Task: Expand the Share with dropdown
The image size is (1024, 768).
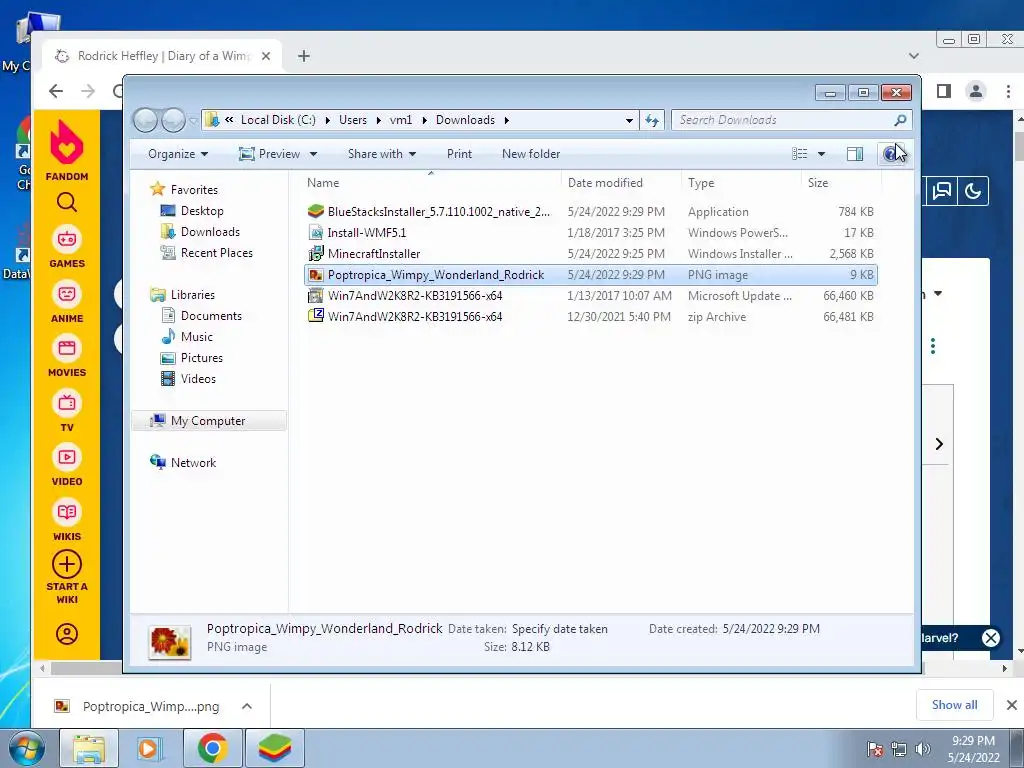Action: coord(381,154)
